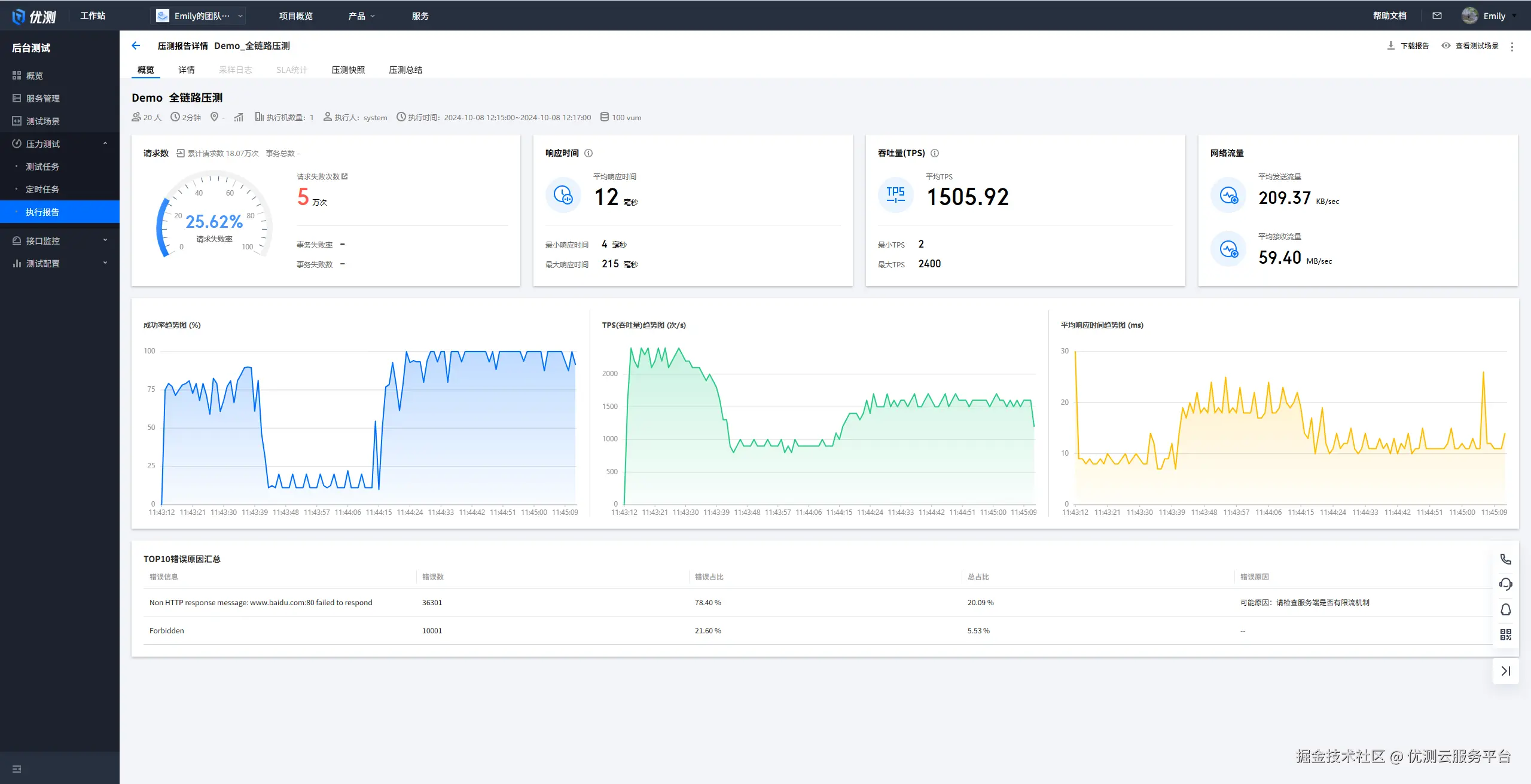Switch to the 压测快照 tab
The image size is (1531, 784).
[x=348, y=70]
